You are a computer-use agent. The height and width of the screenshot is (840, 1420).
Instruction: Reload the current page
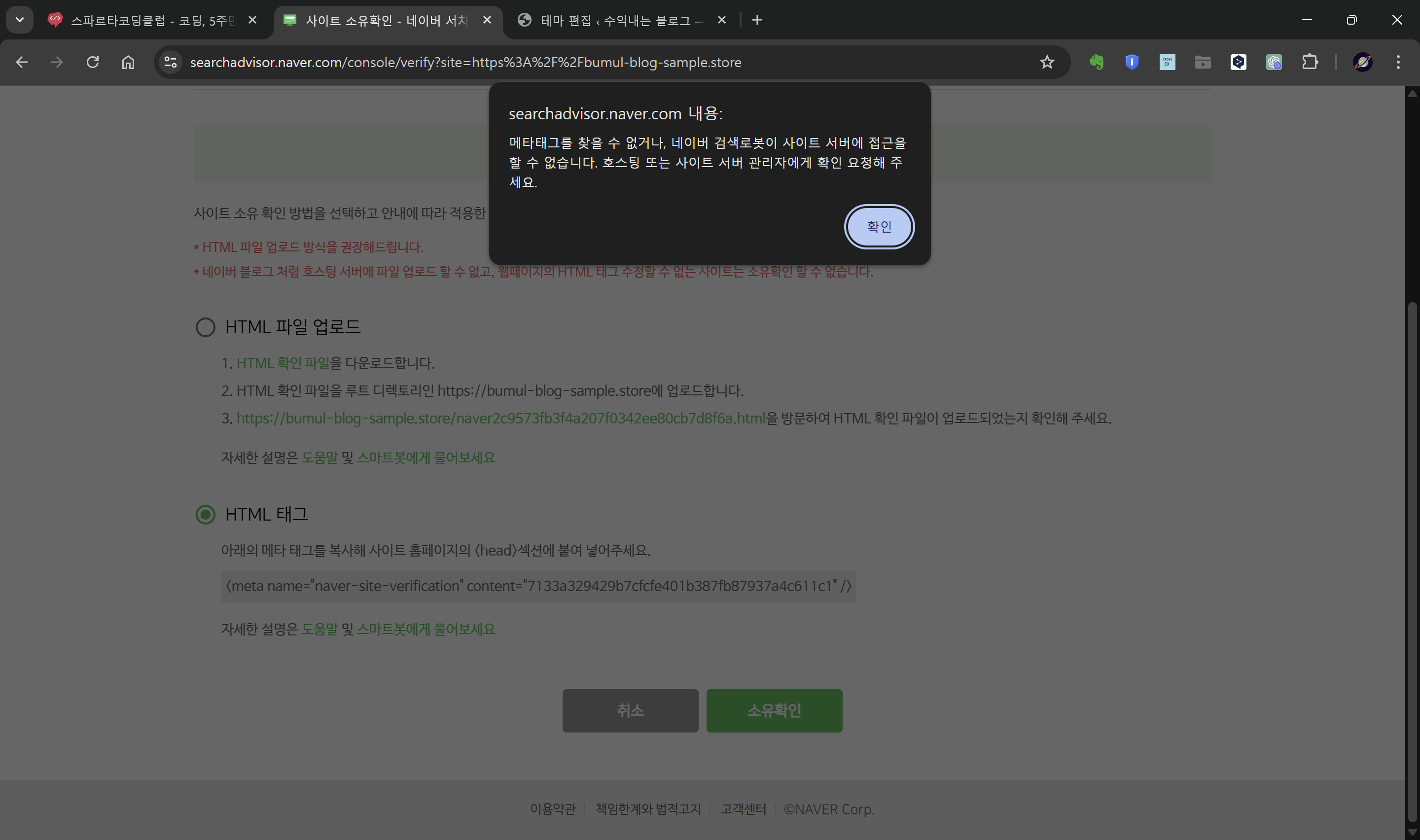tap(93, 62)
